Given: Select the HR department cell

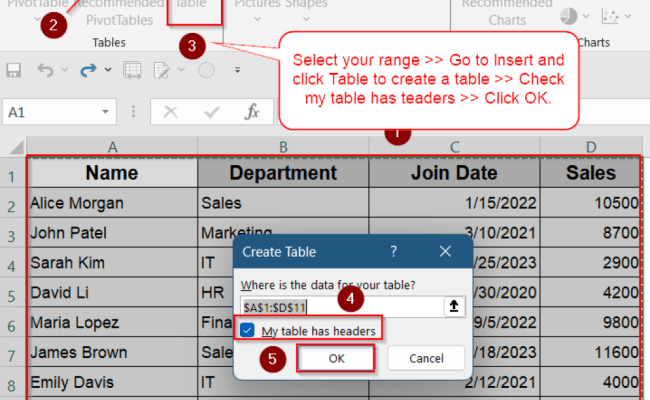Looking at the screenshot, I should point(216,292).
